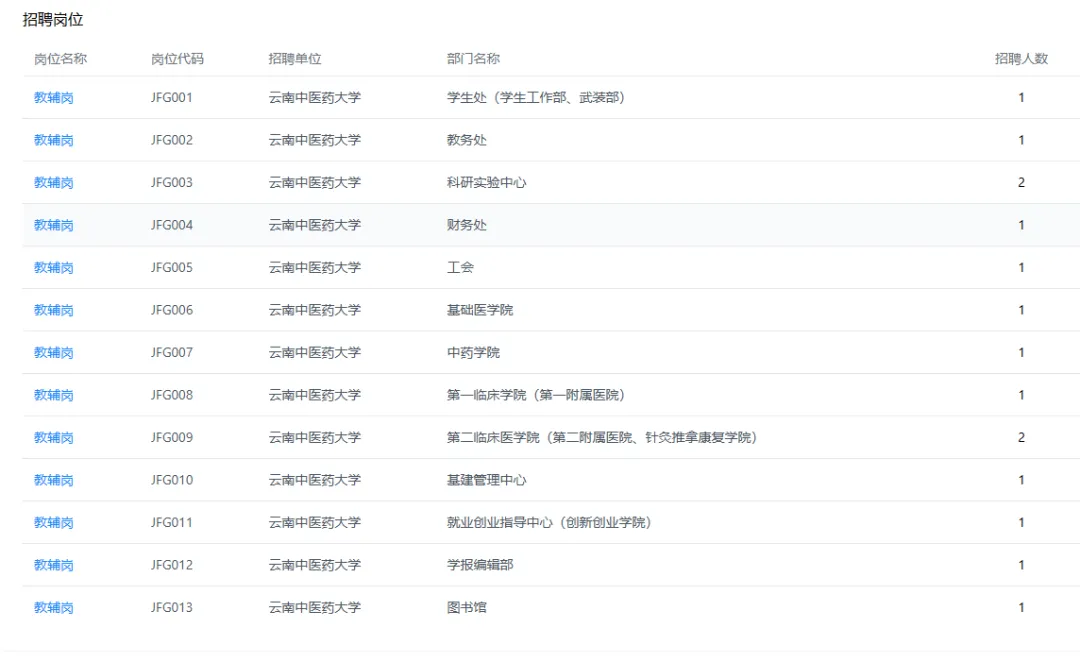
Task: Click the 部门名称 column header
Action: [473, 59]
